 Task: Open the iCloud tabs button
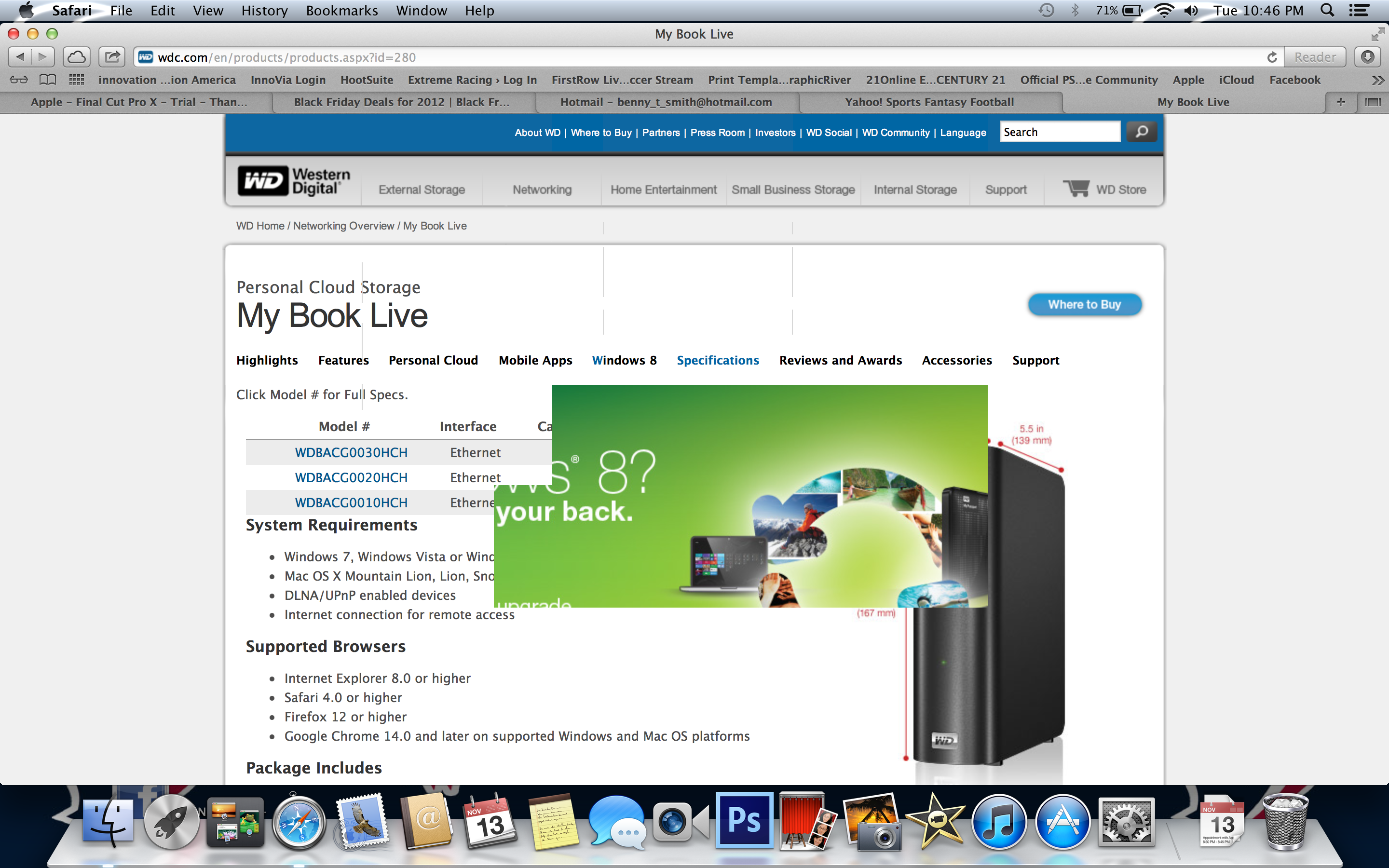point(76,57)
